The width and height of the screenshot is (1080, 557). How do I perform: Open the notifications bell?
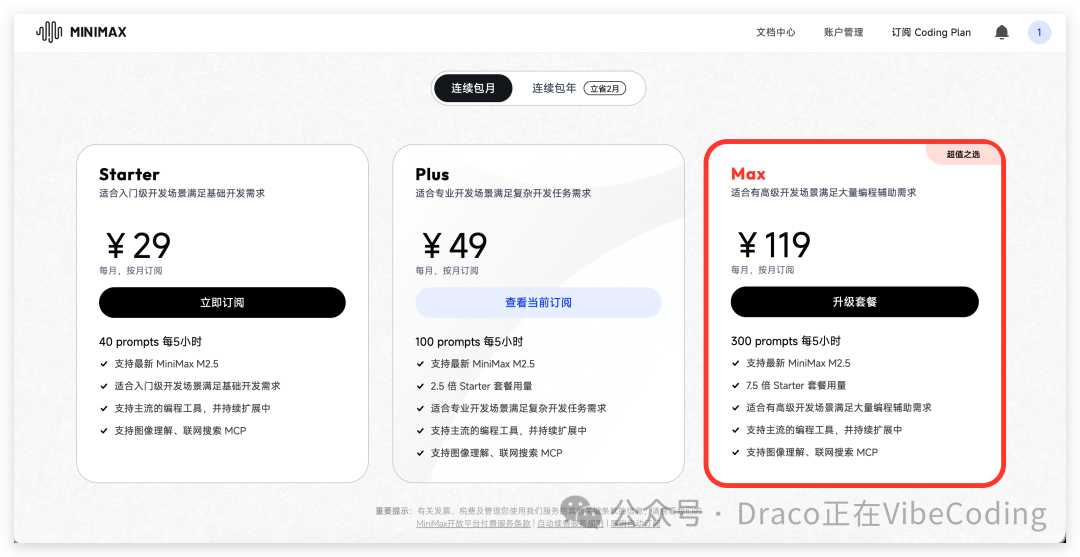click(1002, 32)
